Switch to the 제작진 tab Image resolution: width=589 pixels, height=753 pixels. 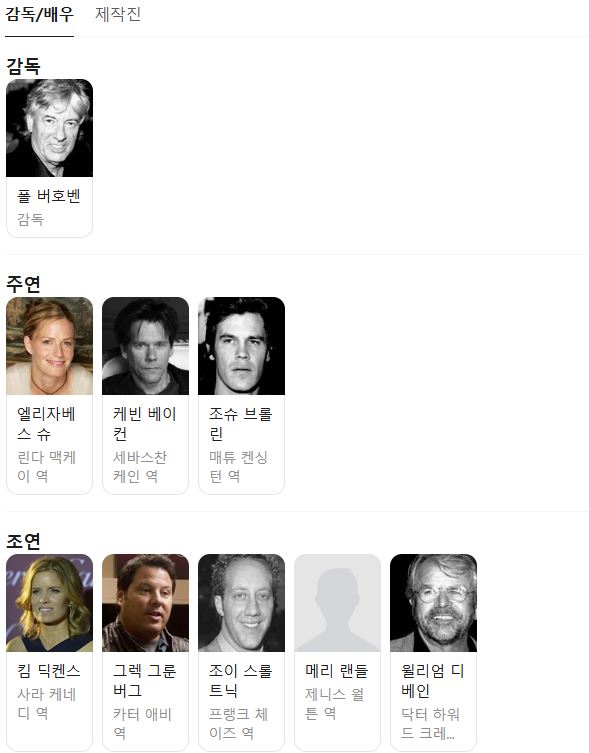118,14
